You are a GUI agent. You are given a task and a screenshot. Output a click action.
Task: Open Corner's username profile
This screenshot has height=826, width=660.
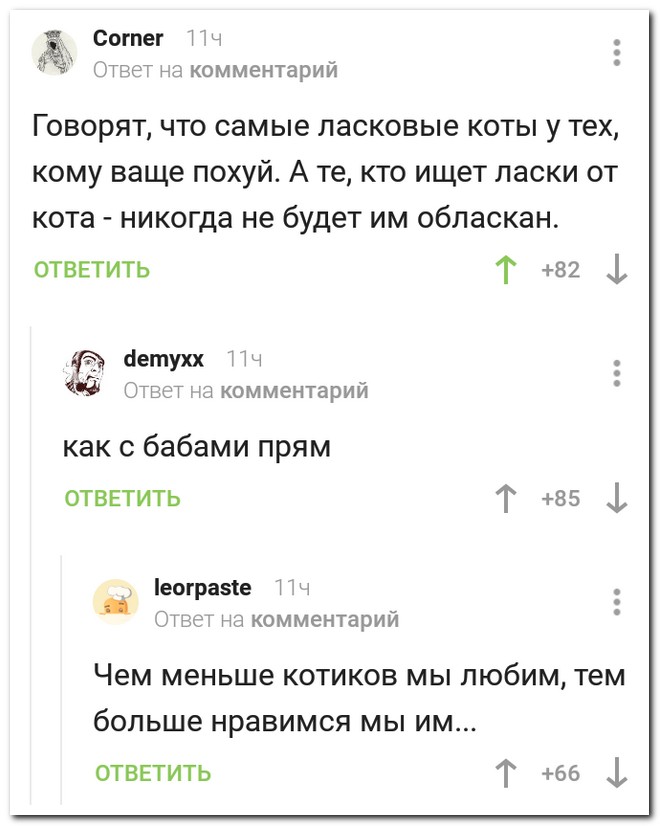point(128,38)
